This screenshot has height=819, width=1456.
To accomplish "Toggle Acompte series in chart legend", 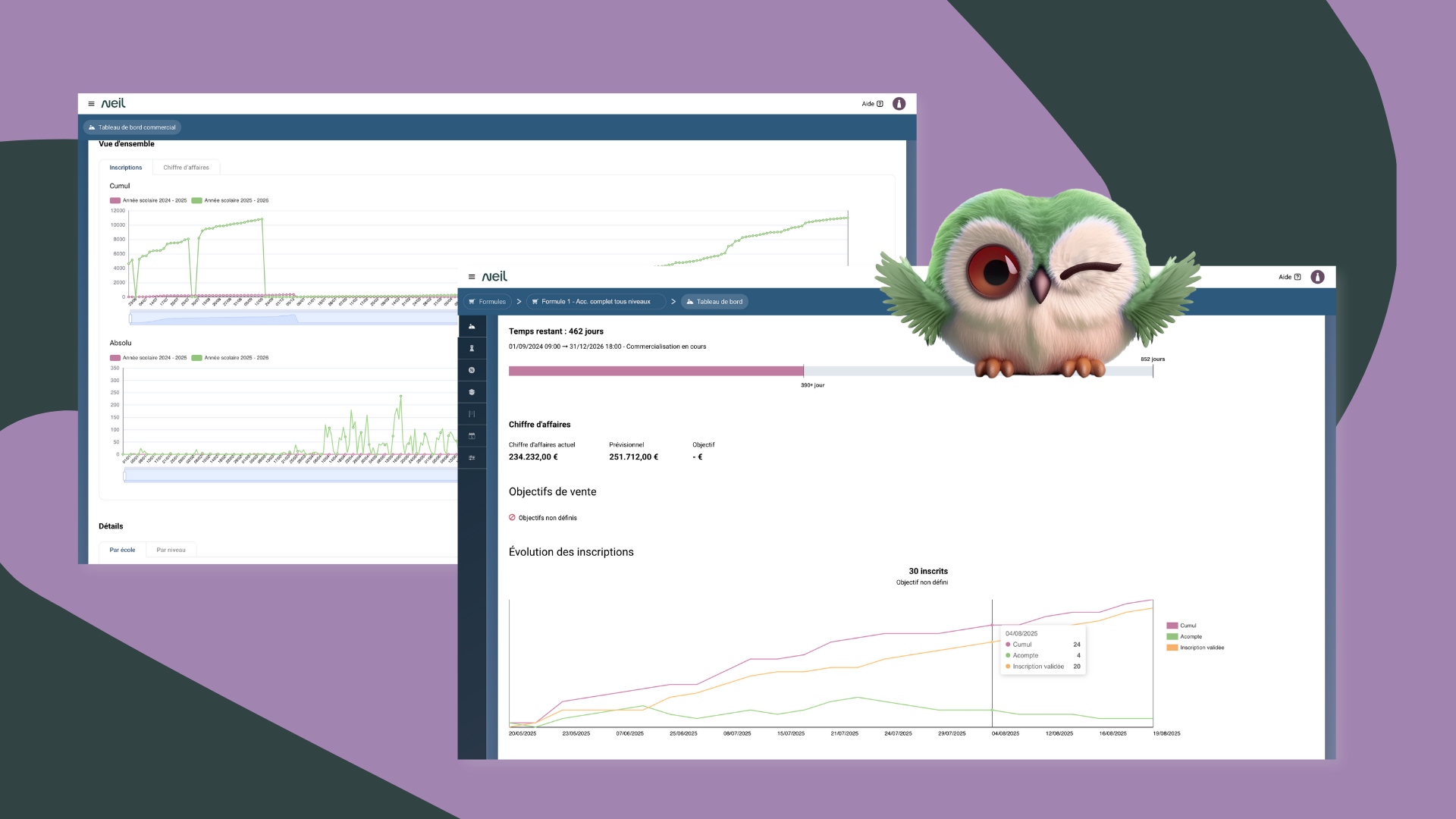I will click(x=1185, y=637).
